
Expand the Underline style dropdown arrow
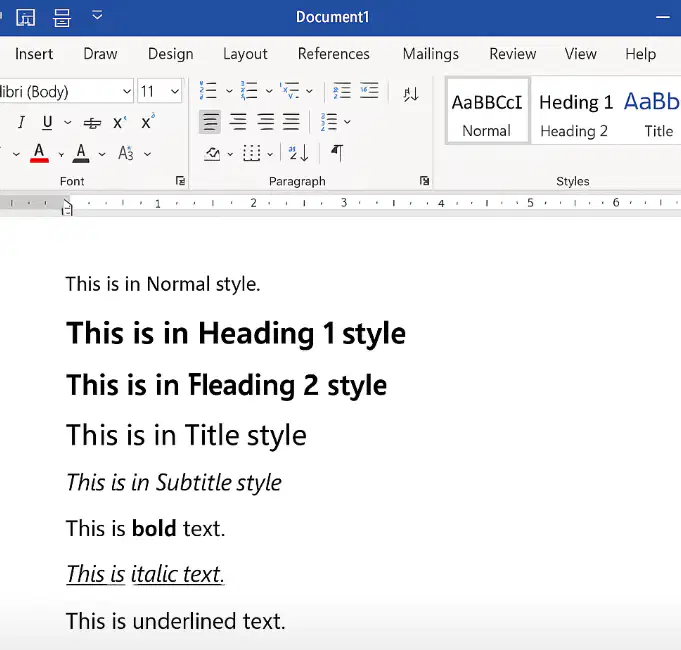coord(68,122)
